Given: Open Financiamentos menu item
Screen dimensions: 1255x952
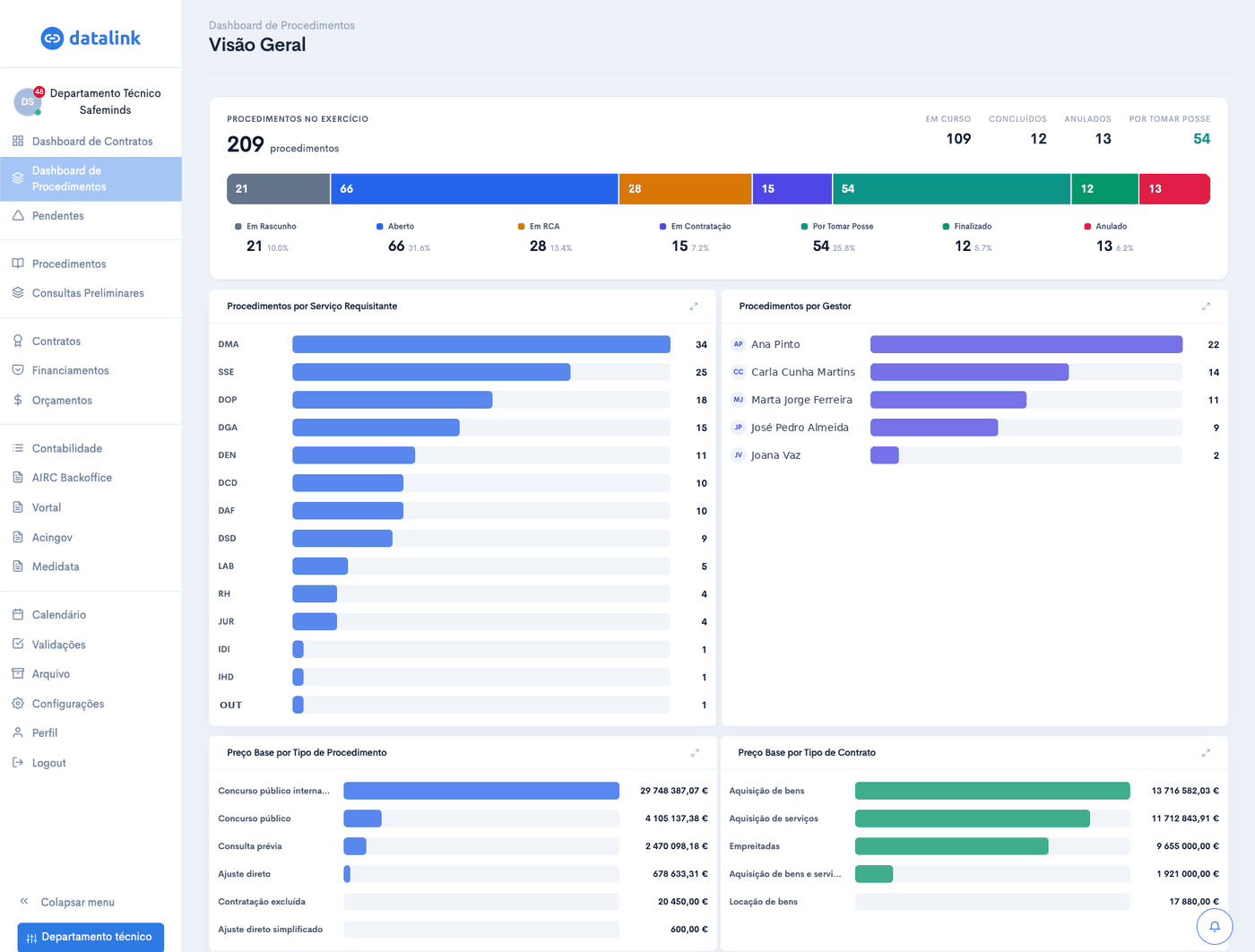Looking at the screenshot, I should click(x=91, y=370).
